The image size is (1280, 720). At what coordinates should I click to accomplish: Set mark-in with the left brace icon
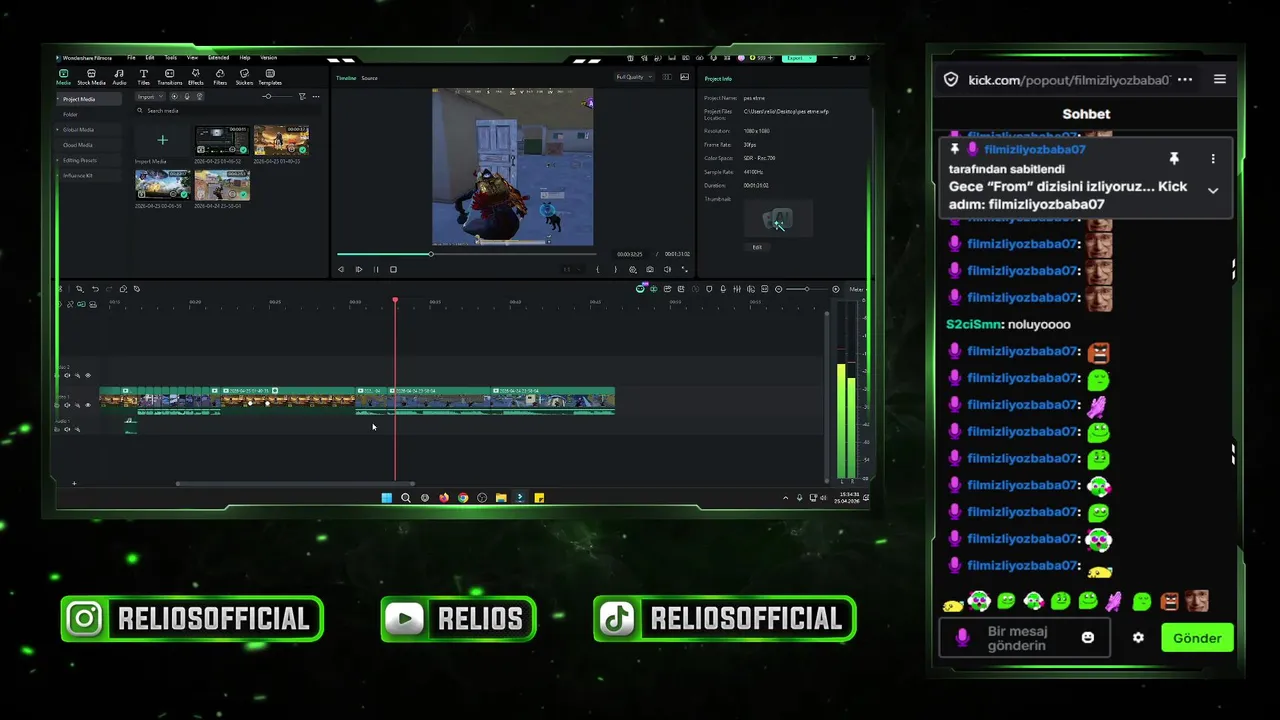click(598, 269)
